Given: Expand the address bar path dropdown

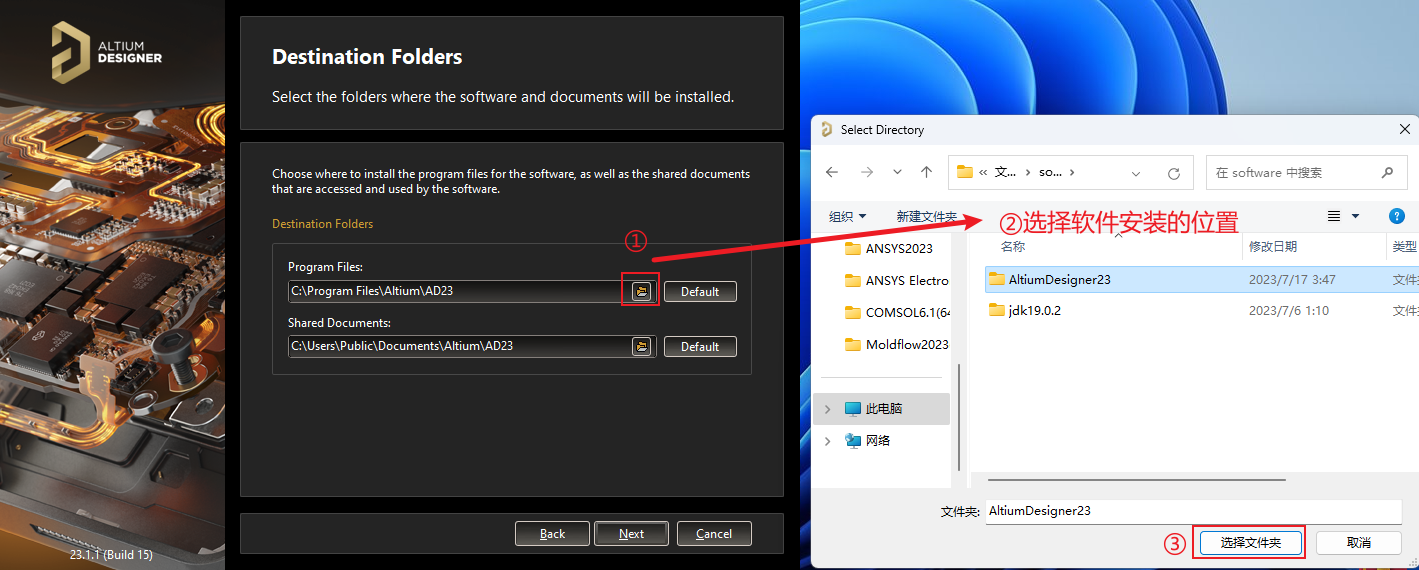Looking at the screenshot, I should point(1136,173).
